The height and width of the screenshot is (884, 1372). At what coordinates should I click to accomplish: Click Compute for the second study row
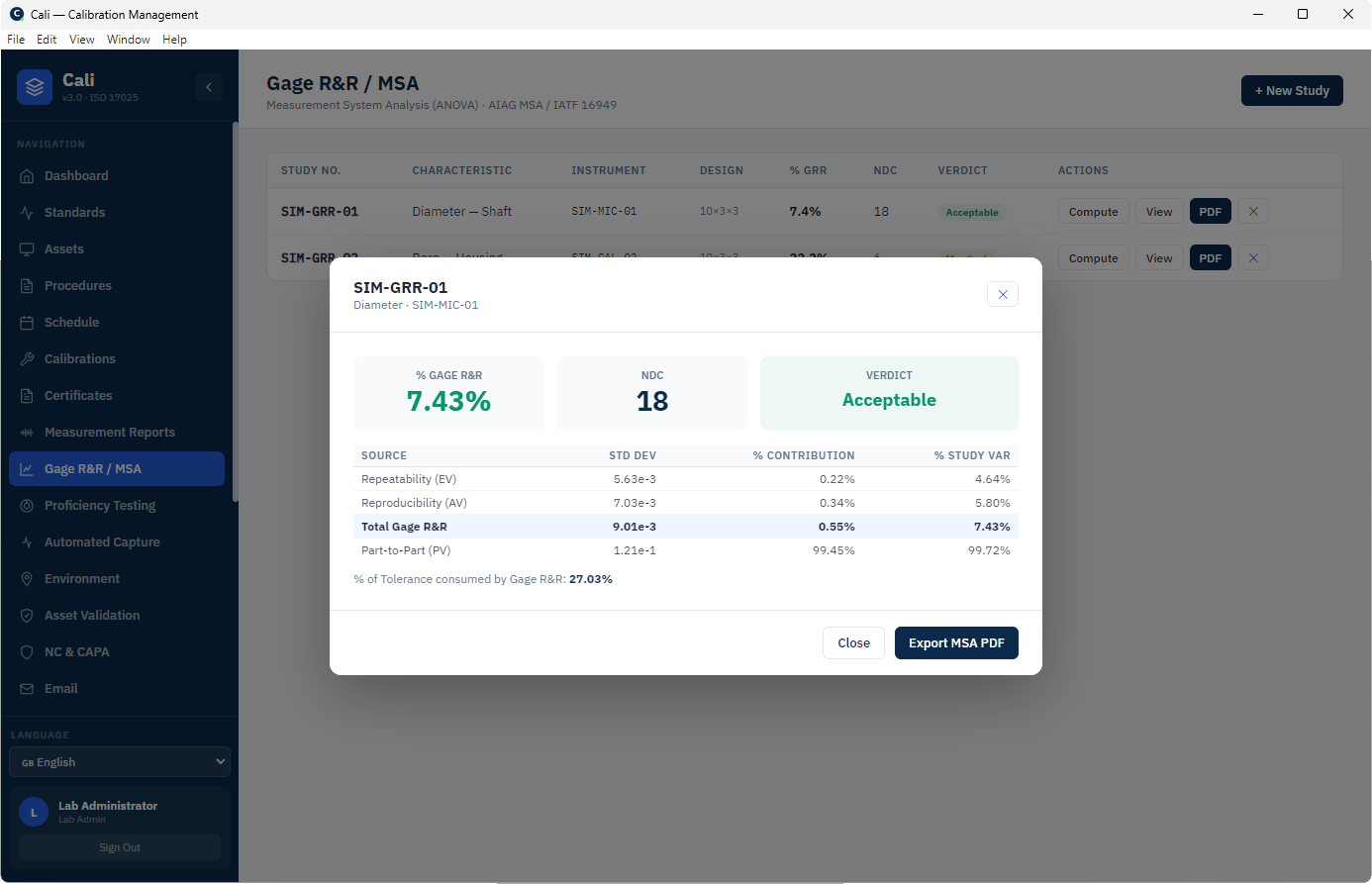pyautogui.click(x=1093, y=258)
